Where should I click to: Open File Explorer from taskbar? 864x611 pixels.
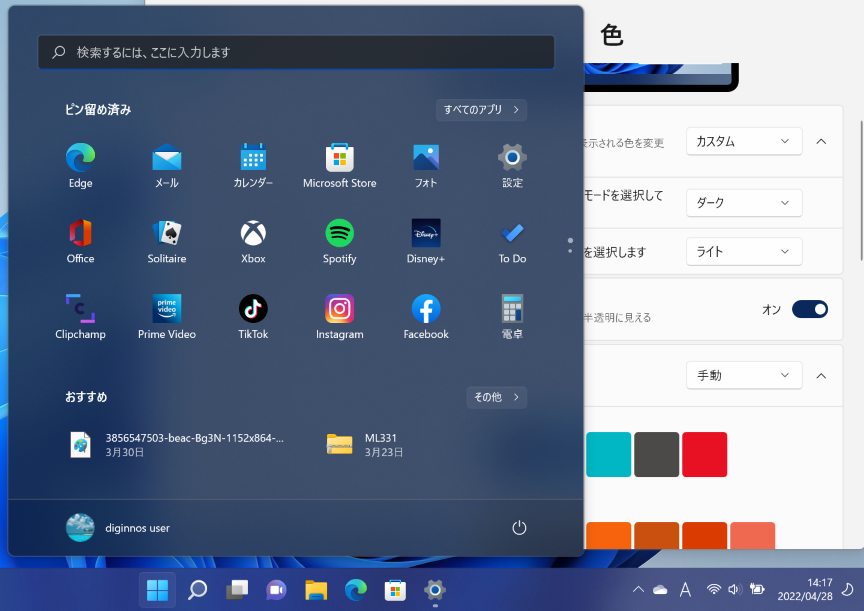[x=316, y=591]
